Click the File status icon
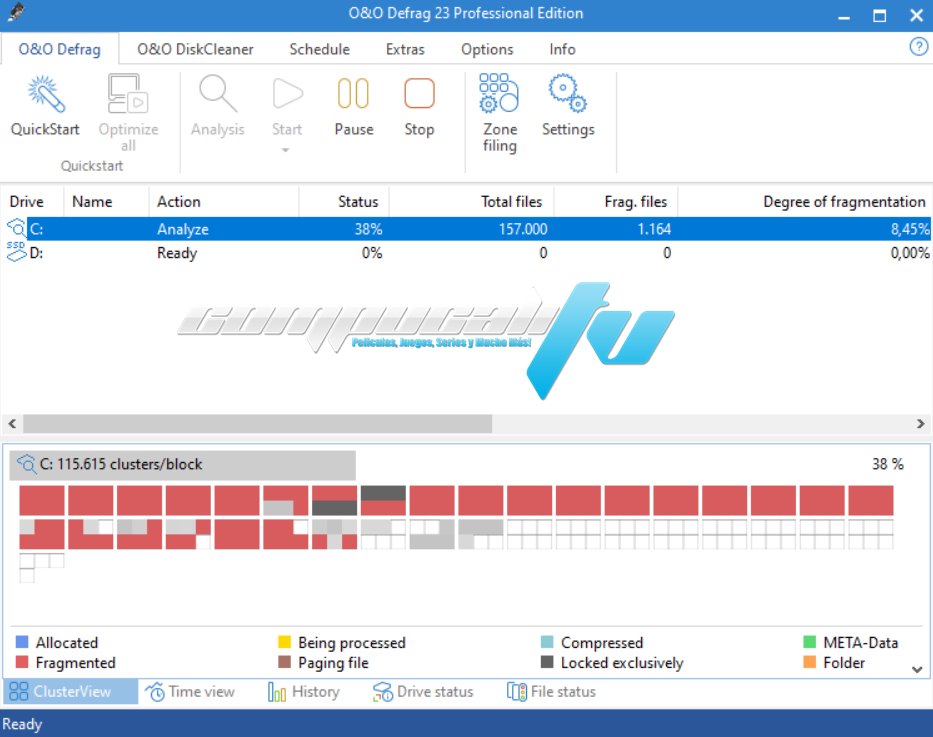 pyautogui.click(x=516, y=692)
